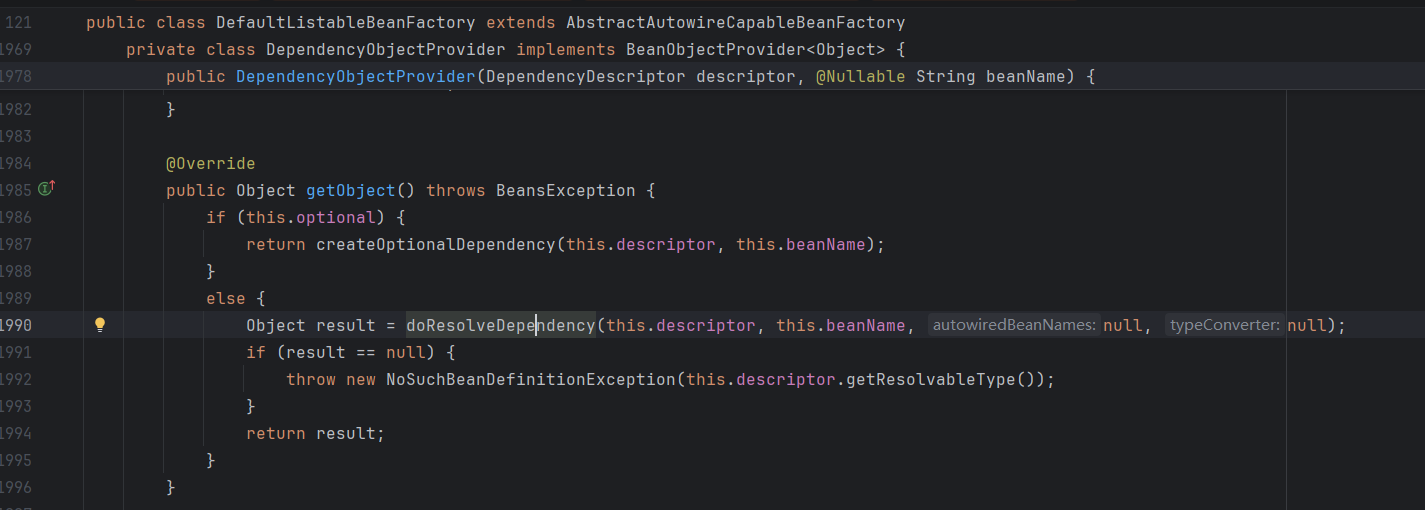Image resolution: width=1425 pixels, height=510 pixels.
Task: Click the createOptionalDependency method call
Action: point(435,244)
